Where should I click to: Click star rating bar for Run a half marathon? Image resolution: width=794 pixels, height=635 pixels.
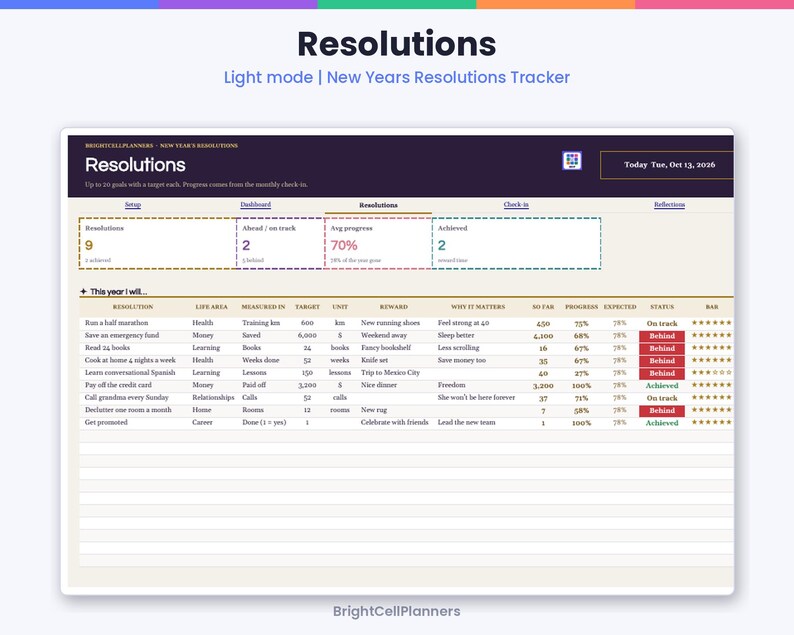point(711,323)
